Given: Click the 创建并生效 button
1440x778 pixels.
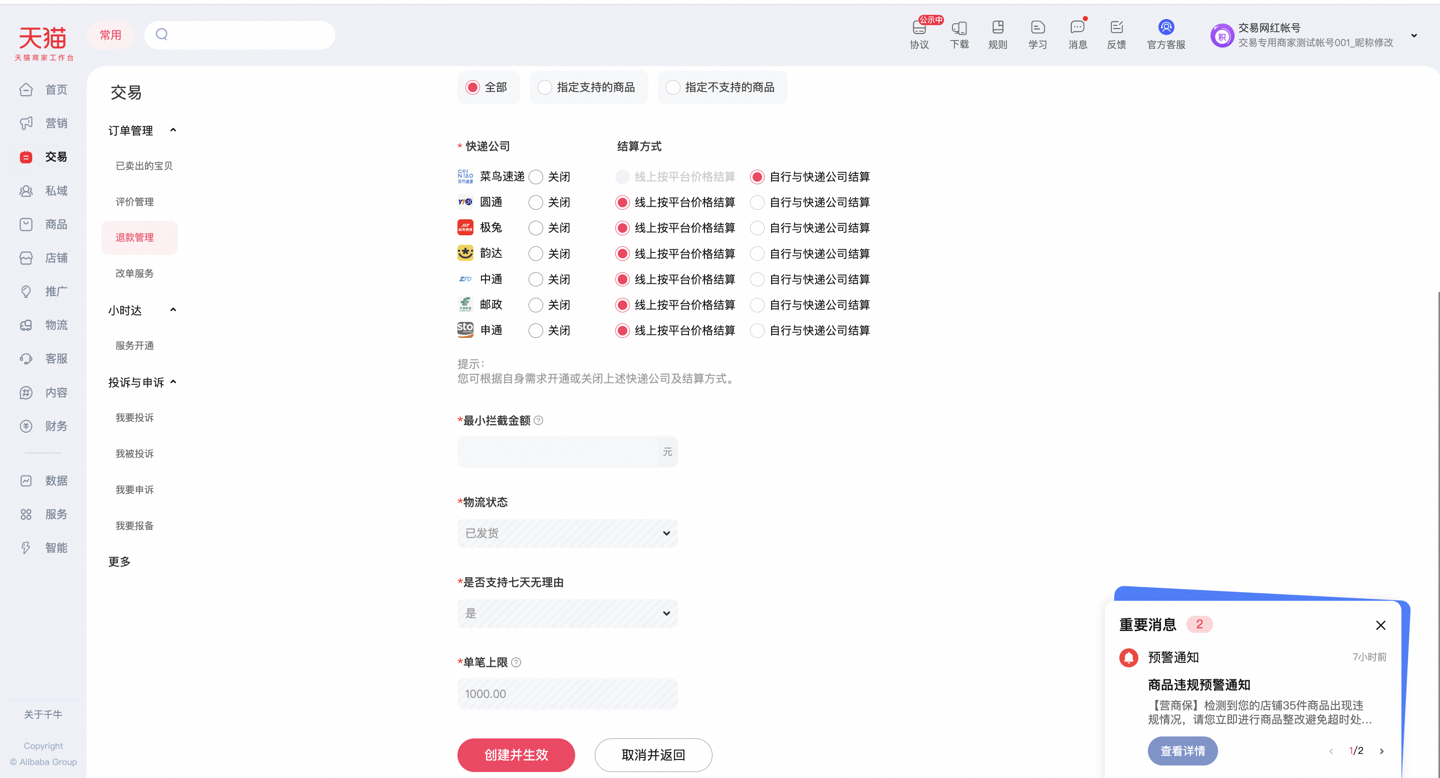Looking at the screenshot, I should [x=516, y=755].
